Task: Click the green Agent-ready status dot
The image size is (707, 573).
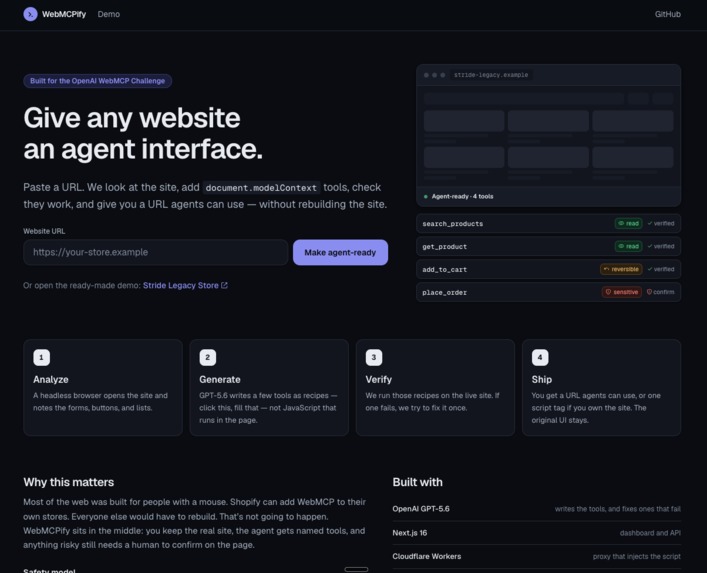Action: (x=426, y=197)
